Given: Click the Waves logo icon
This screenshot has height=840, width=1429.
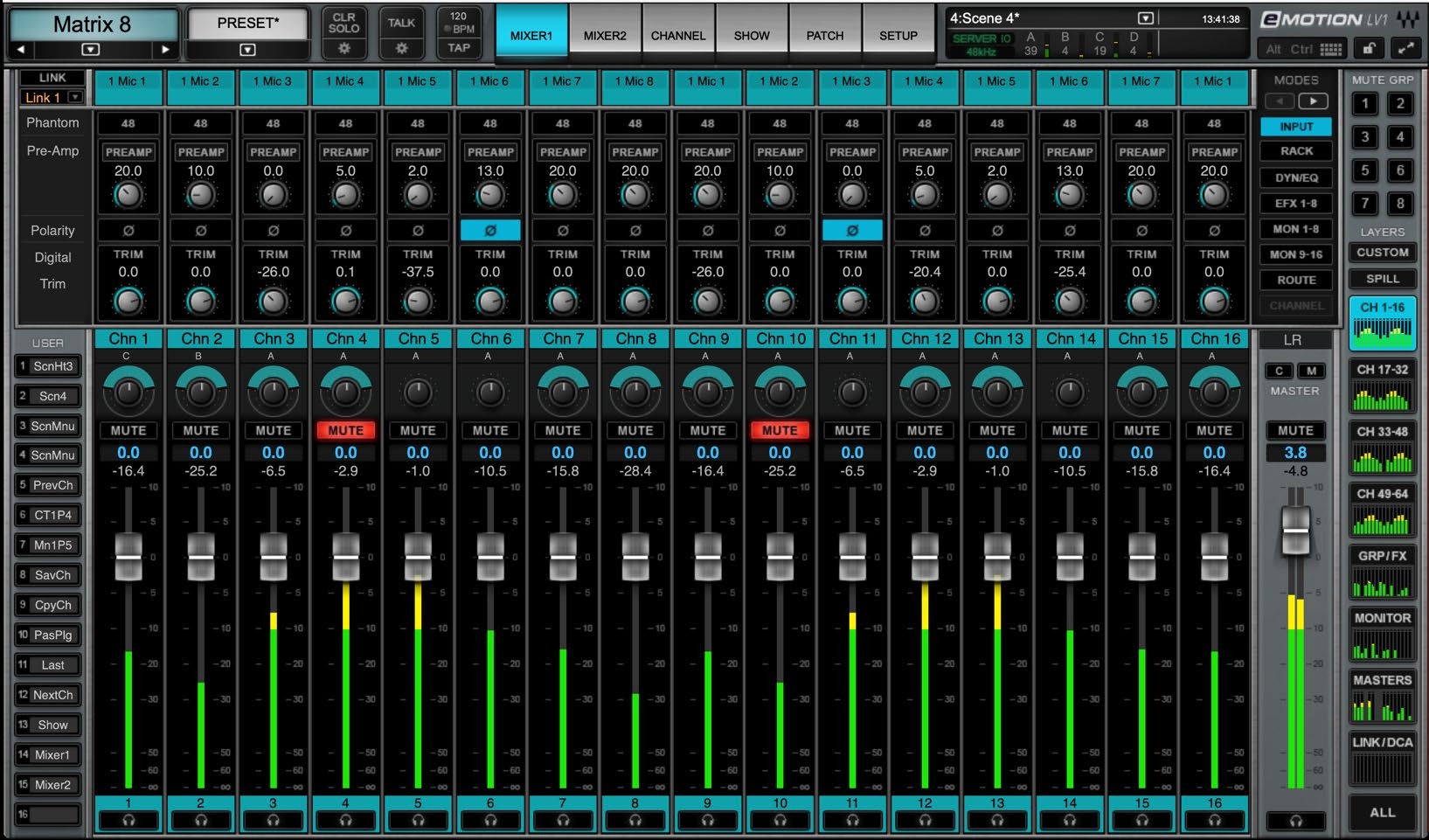Looking at the screenshot, I should pos(1406,18).
